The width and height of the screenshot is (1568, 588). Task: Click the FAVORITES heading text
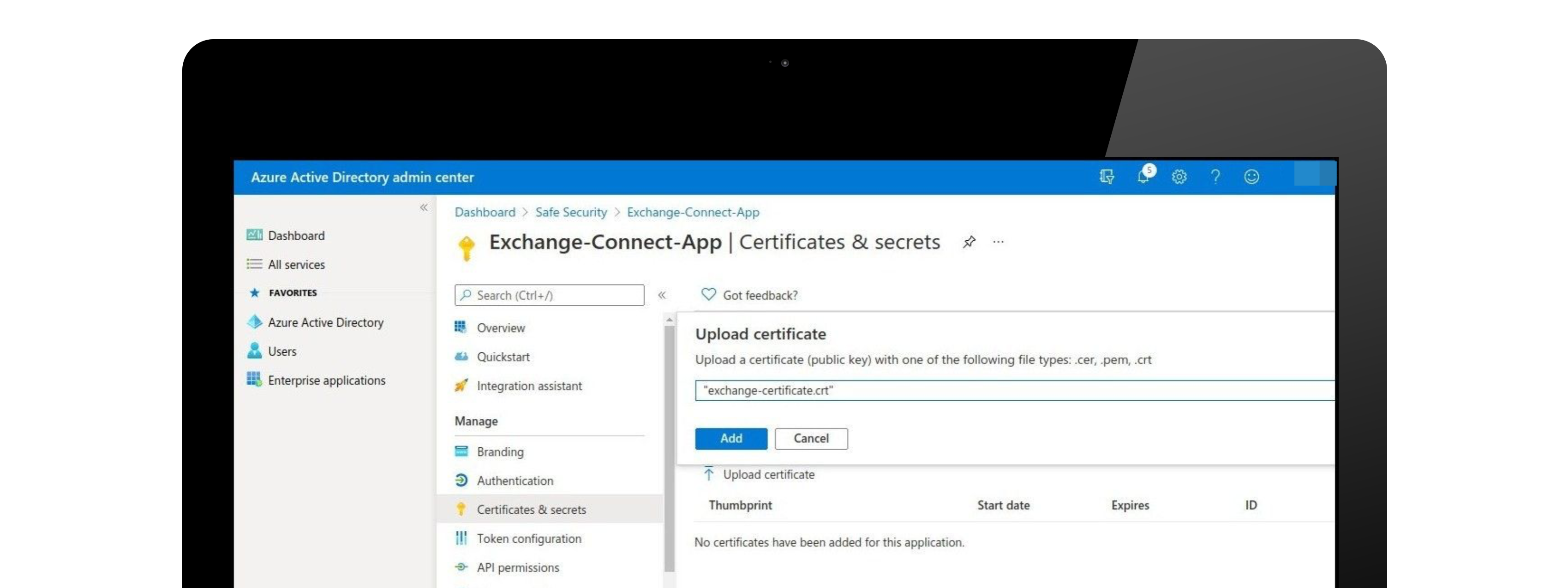(293, 292)
